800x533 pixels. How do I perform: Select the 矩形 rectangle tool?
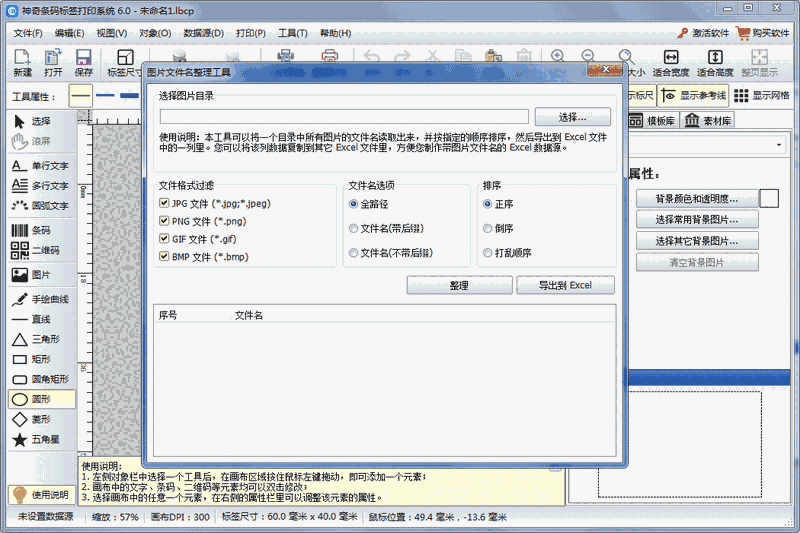42,359
